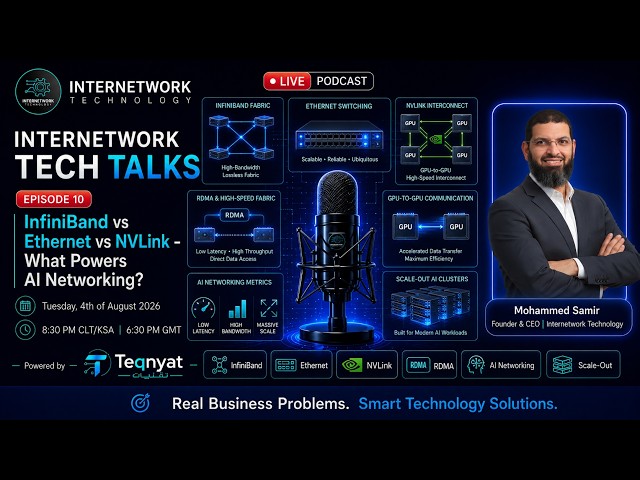Click the Ethernet Switching switch illustration
This screenshot has width=640, height=480.
339,135
